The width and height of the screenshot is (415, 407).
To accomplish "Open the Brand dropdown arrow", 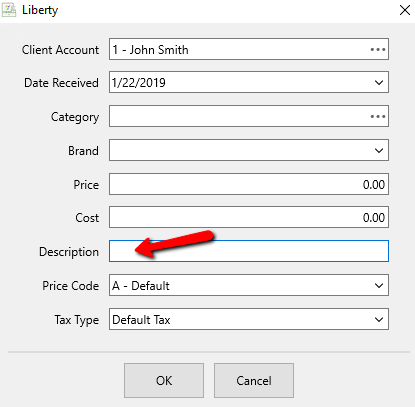I will pos(379,150).
